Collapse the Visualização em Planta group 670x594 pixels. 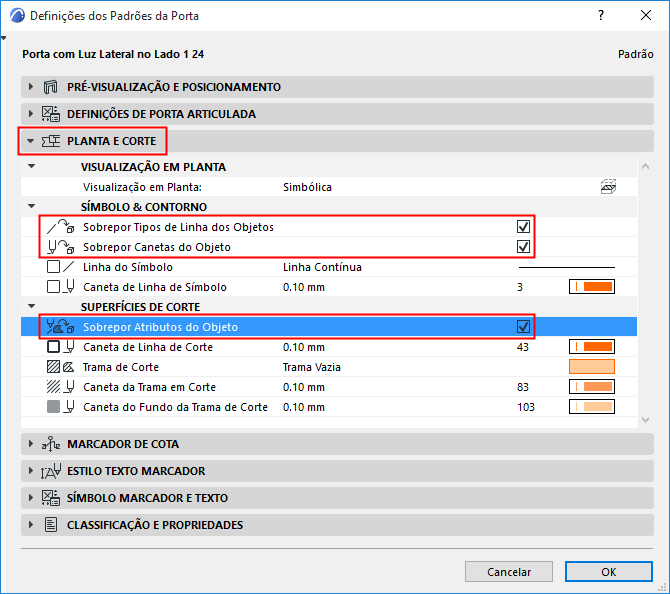pyautogui.click(x=32, y=166)
